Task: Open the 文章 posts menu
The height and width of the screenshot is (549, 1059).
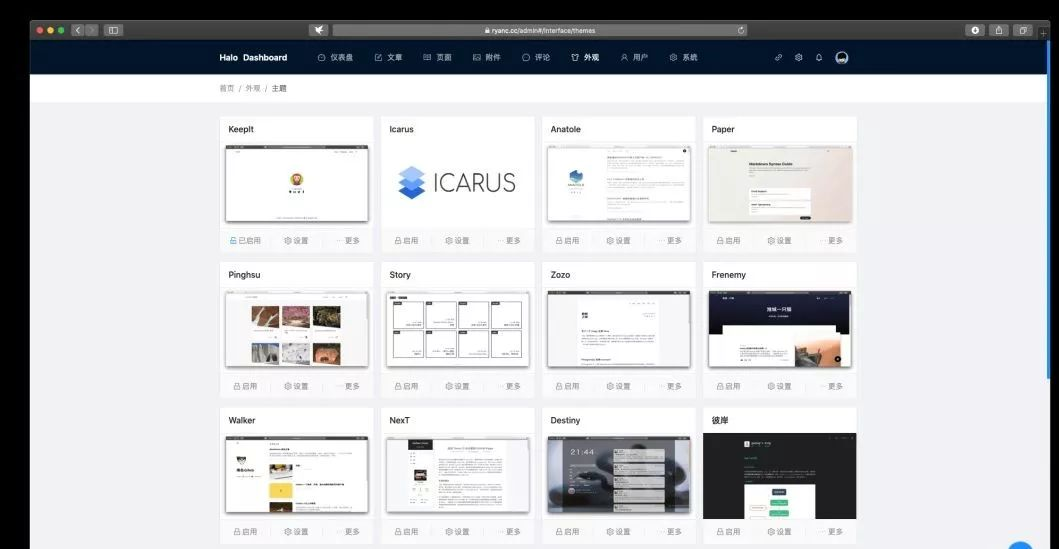Action: (x=388, y=57)
